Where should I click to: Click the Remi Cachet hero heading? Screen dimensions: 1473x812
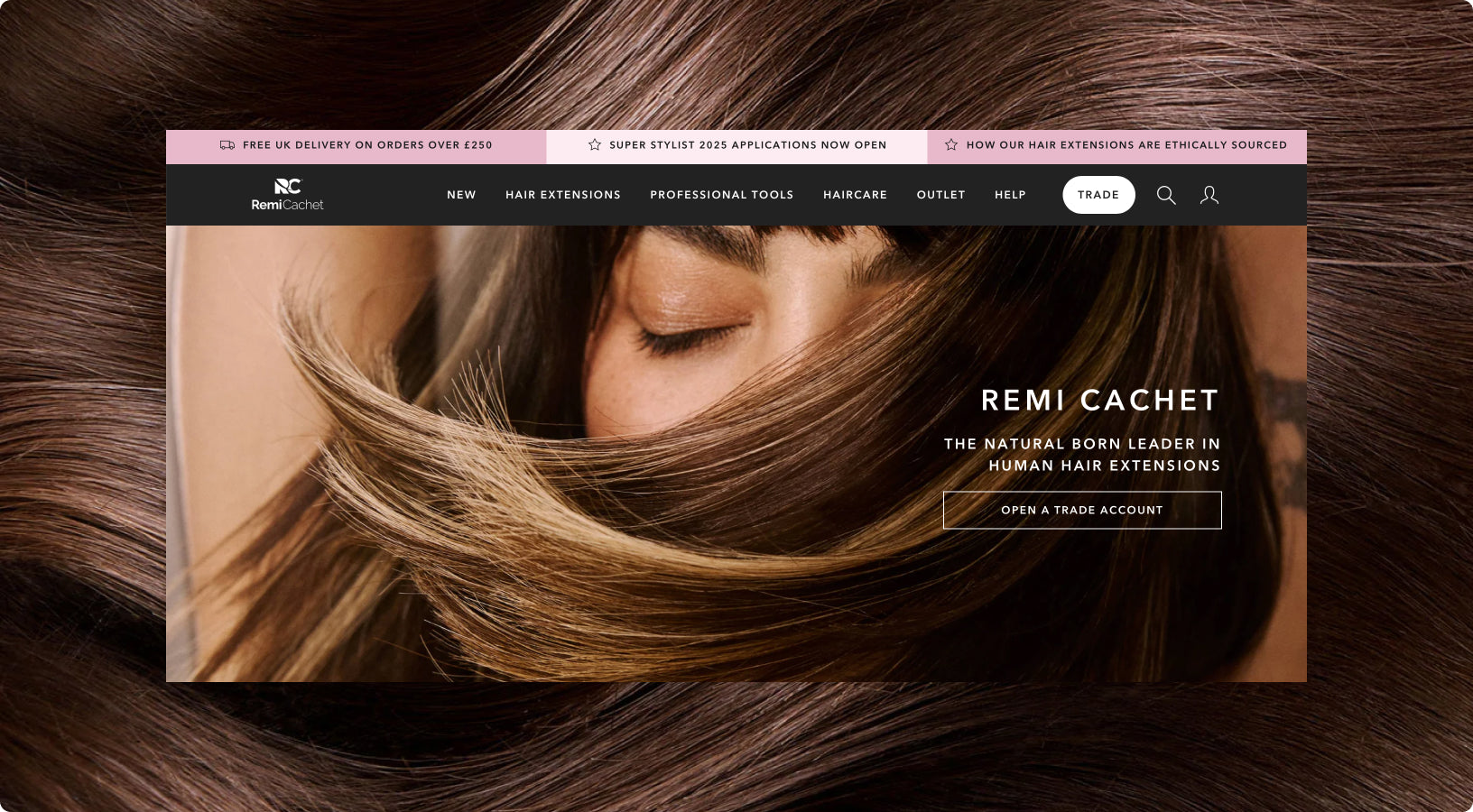tap(1100, 401)
